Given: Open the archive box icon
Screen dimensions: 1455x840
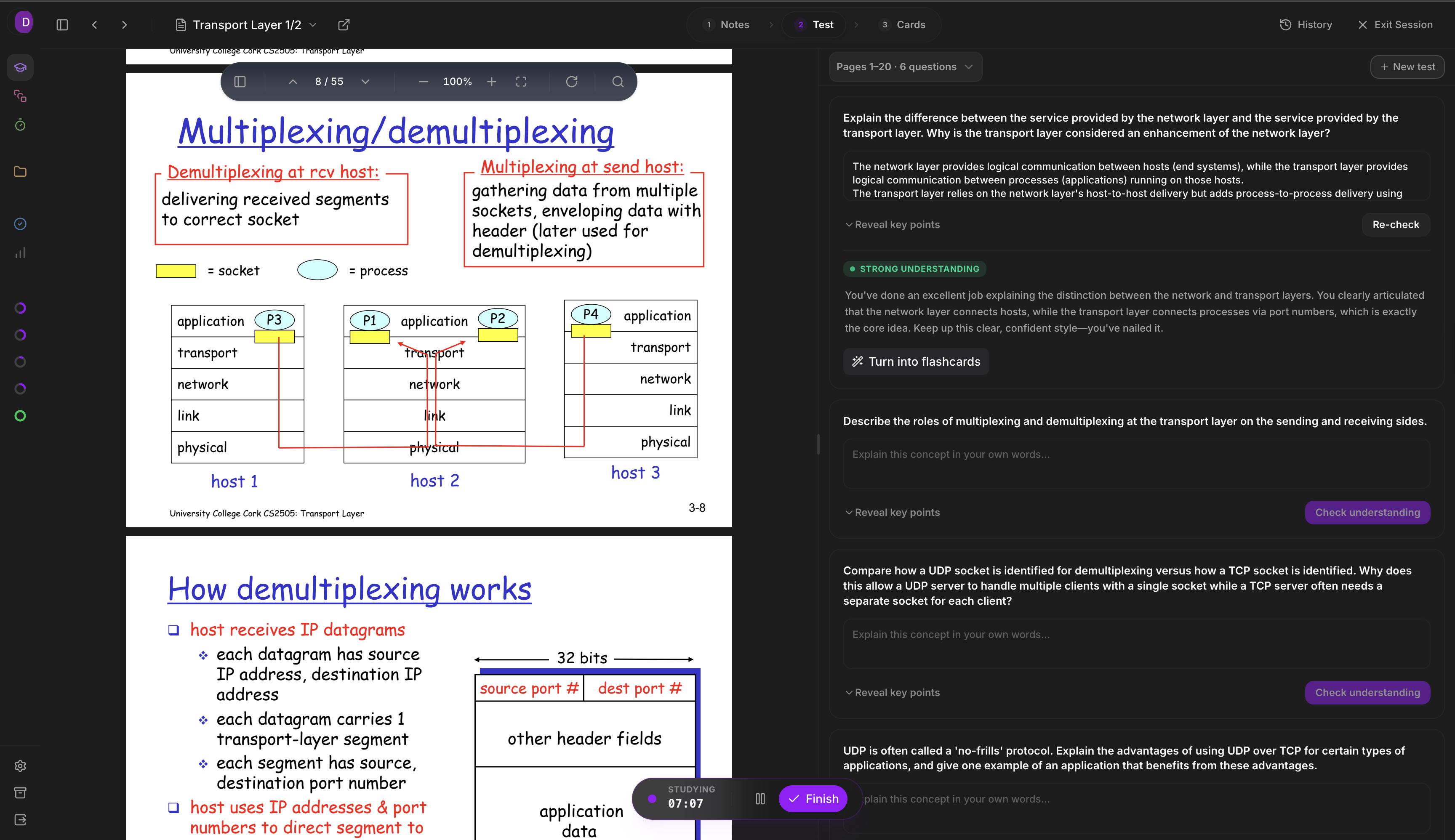Looking at the screenshot, I should click(20, 793).
